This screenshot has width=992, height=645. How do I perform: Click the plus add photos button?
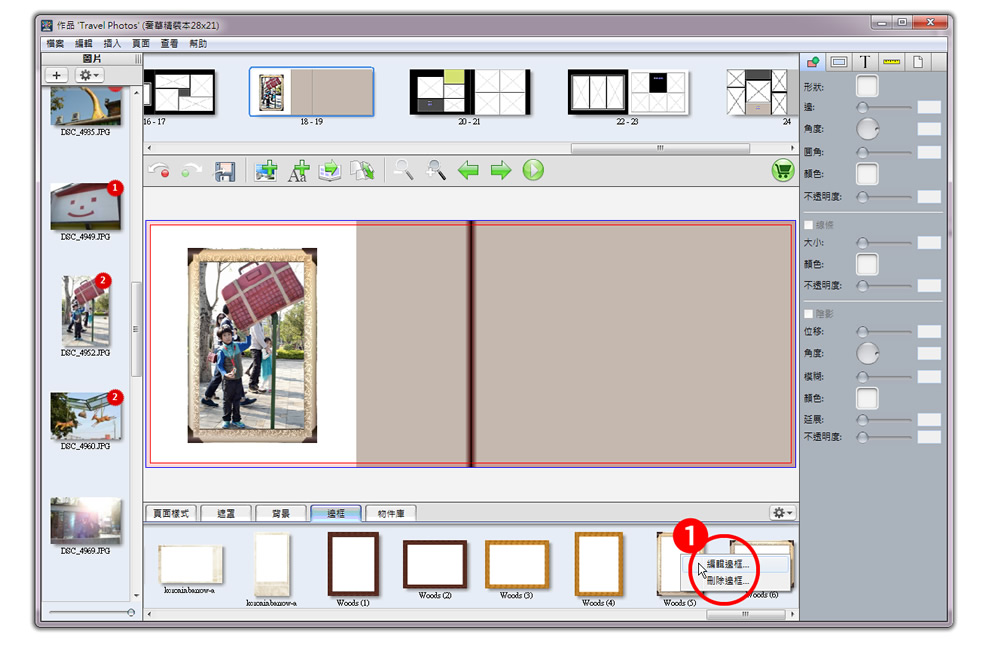tap(57, 76)
